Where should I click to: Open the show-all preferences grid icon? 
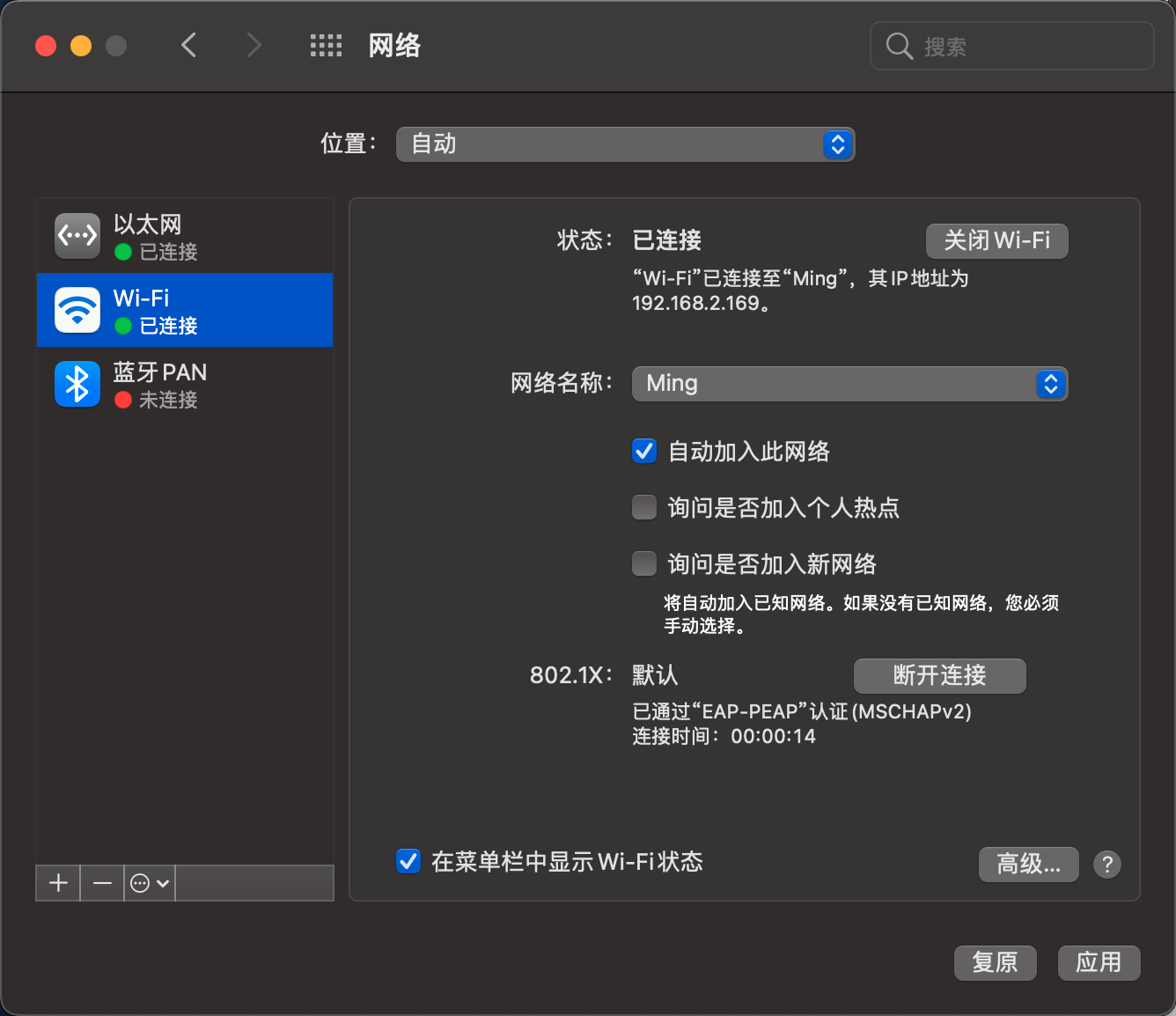pos(326,46)
